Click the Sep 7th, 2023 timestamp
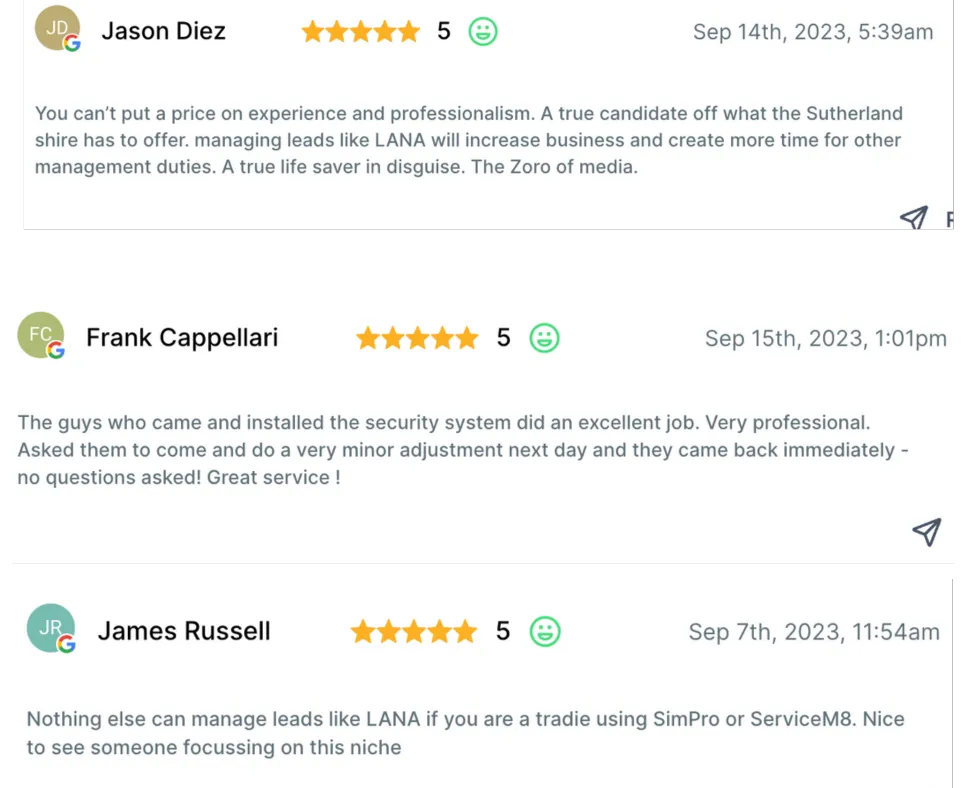 pos(814,631)
